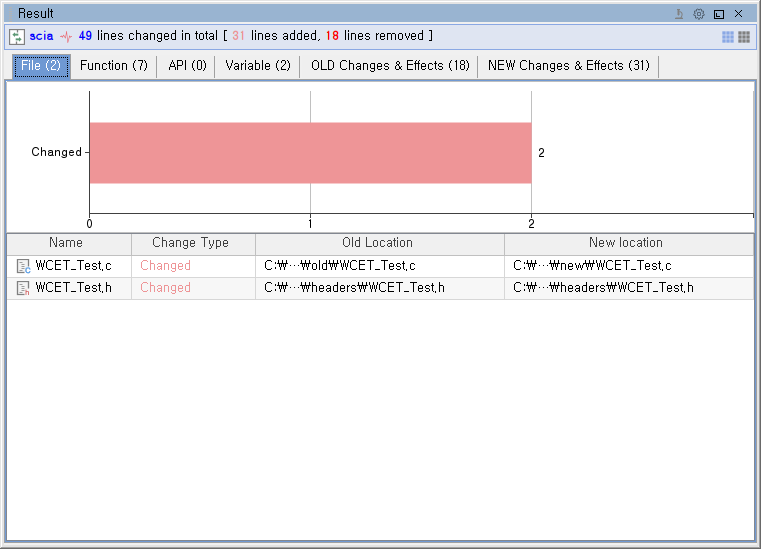Open the API (0) tab
This screenshot has width=761, height=549.
coord(187,66)
